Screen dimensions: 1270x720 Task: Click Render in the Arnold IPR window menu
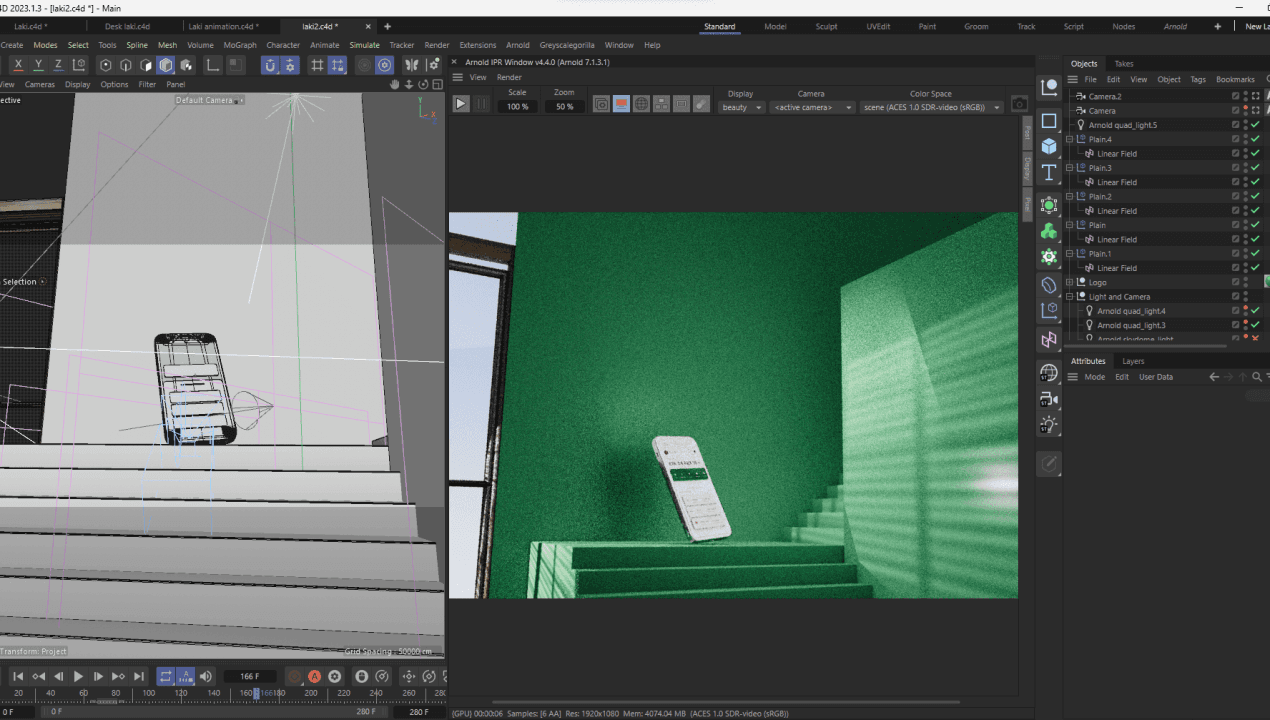coord(509,77)
